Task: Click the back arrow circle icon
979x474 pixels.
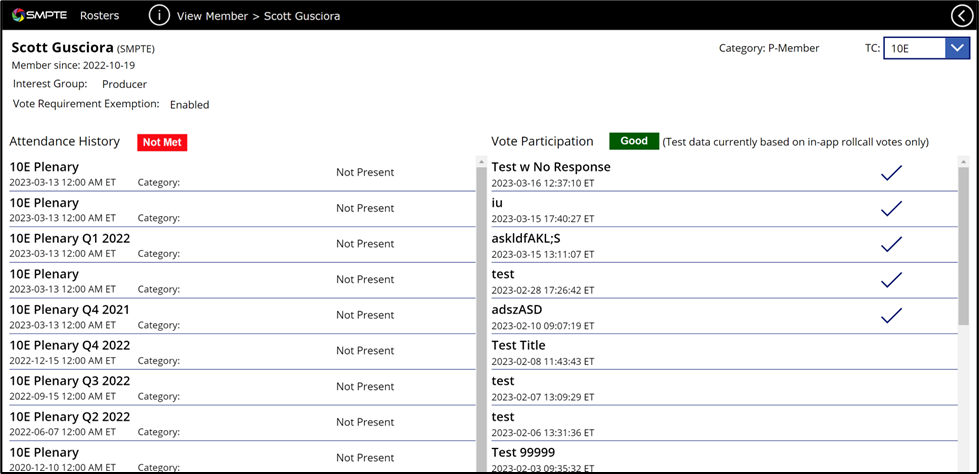Action: click(960, 15)
